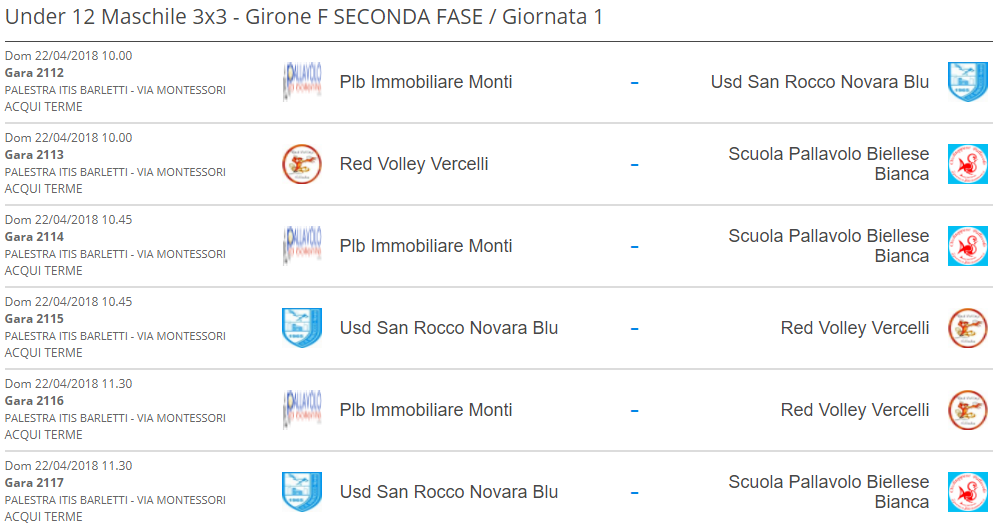Image resolution: width=999 pixels, height=529 pixels.
Task: Click Plb Immobiliare Monti logo in Gara 2114
Action: 302,245
